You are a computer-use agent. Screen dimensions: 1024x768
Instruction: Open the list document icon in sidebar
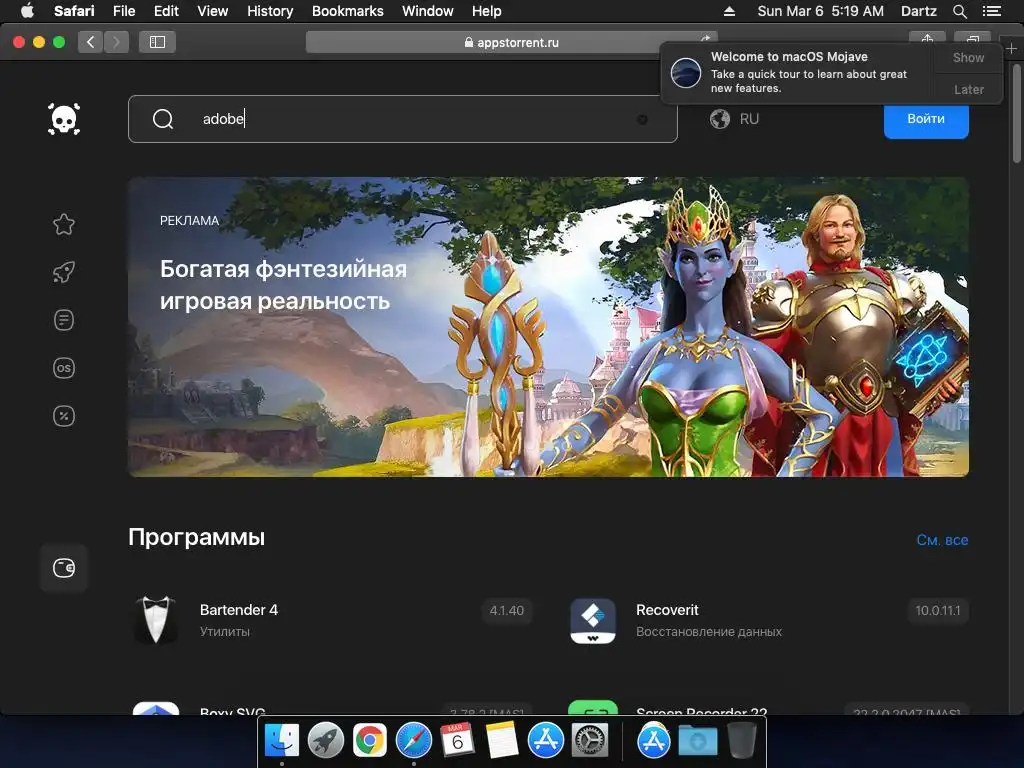(x=64, y=320)
